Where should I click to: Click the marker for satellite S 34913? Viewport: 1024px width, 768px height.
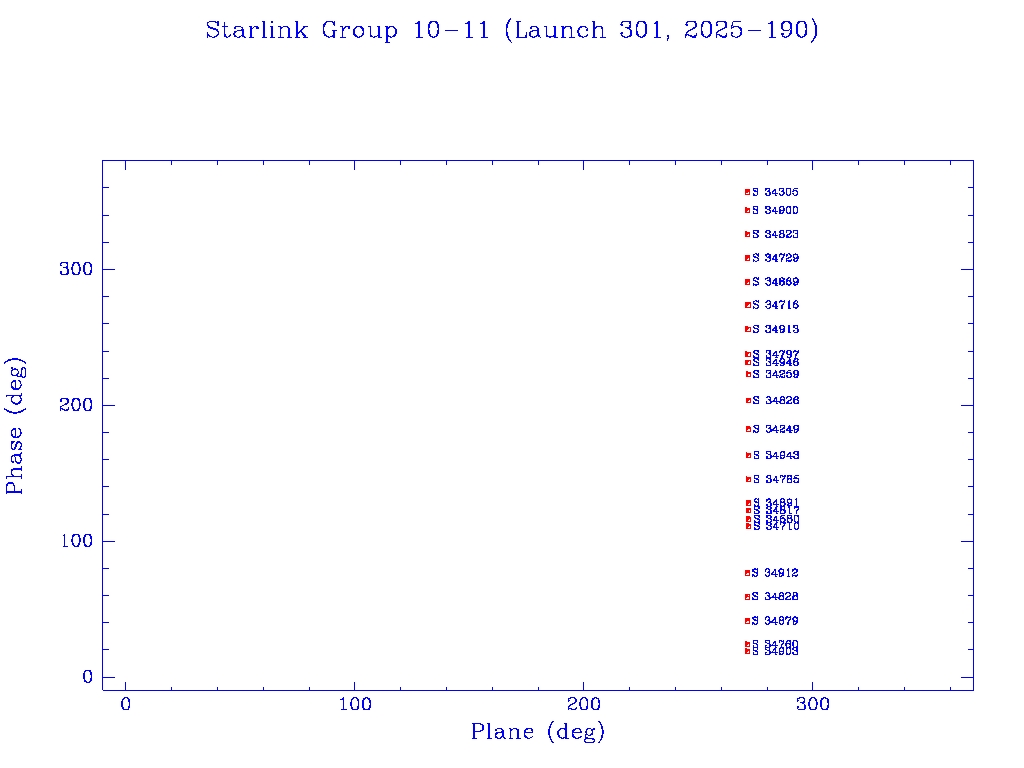coord(747,329)
